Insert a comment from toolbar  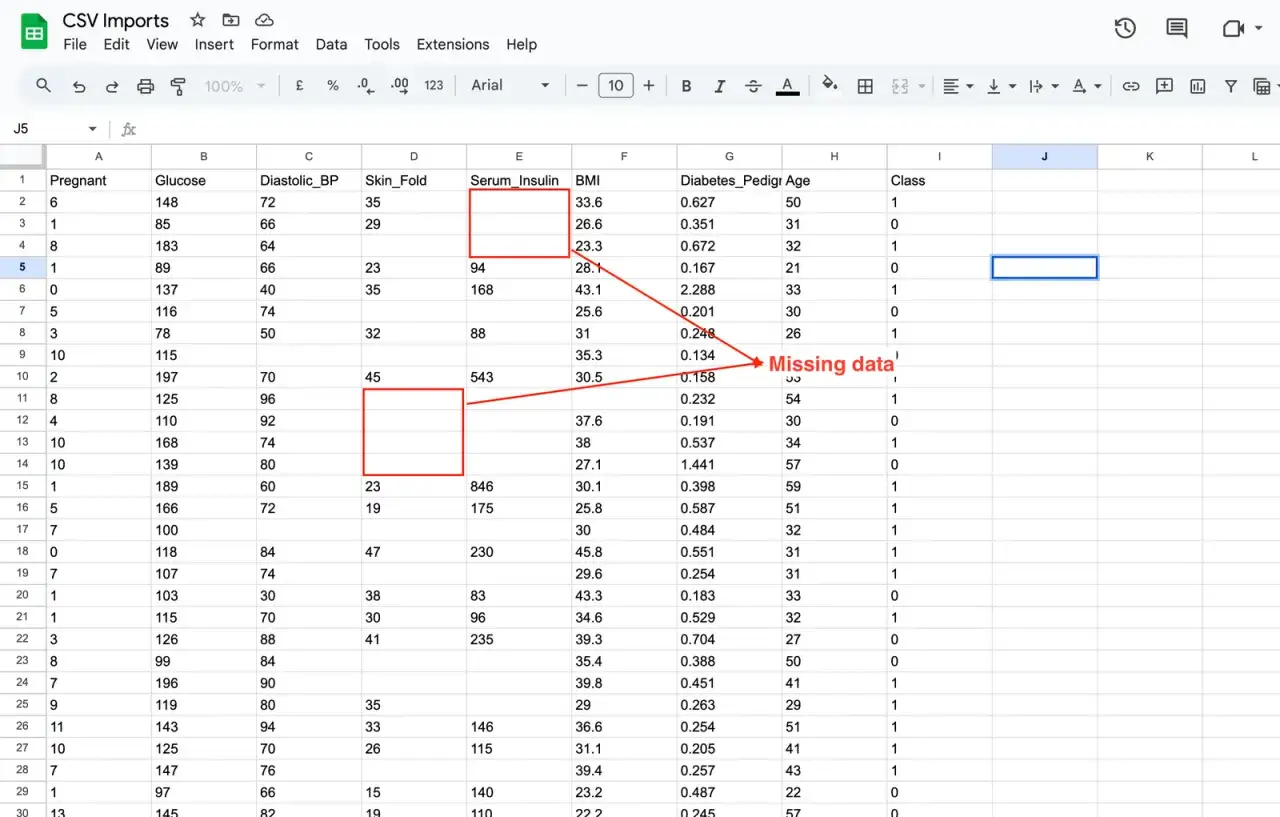1164,86
